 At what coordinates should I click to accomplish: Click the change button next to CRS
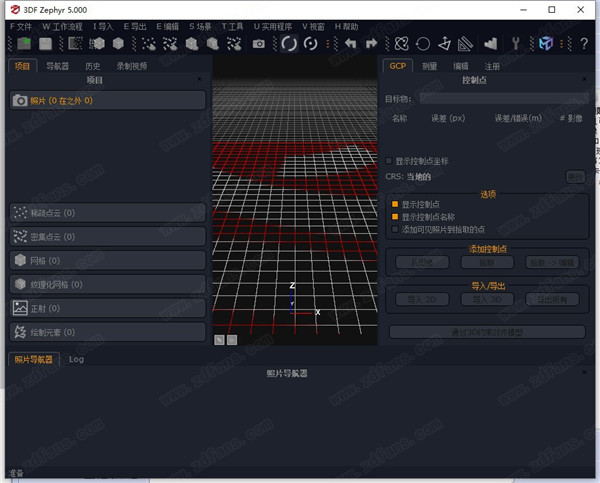click(x=576, y=176)
